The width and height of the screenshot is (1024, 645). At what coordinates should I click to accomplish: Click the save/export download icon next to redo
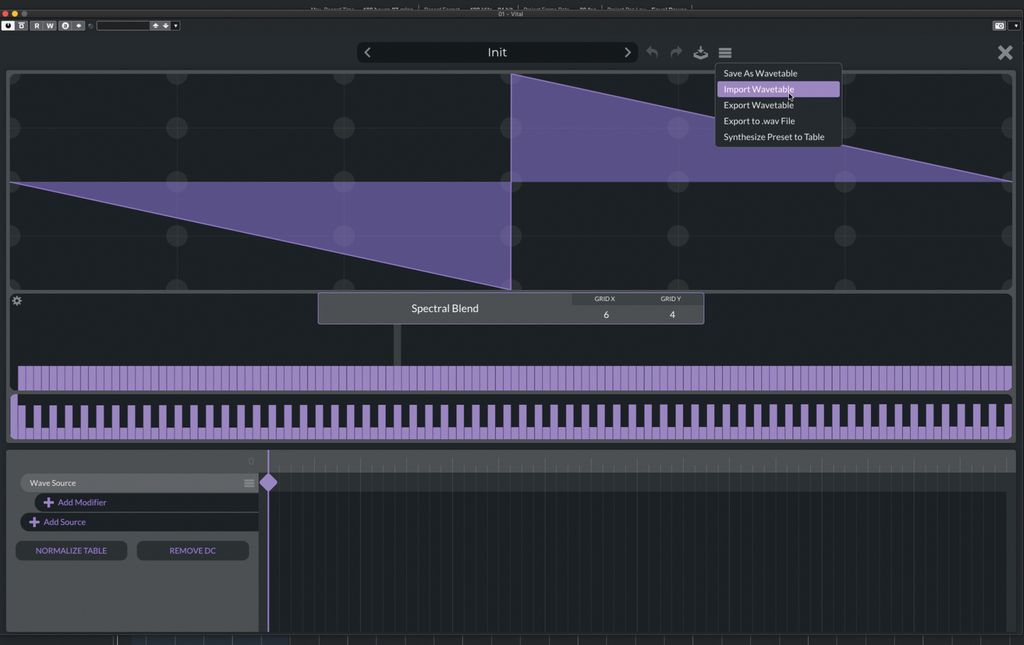tap(700, 53)
